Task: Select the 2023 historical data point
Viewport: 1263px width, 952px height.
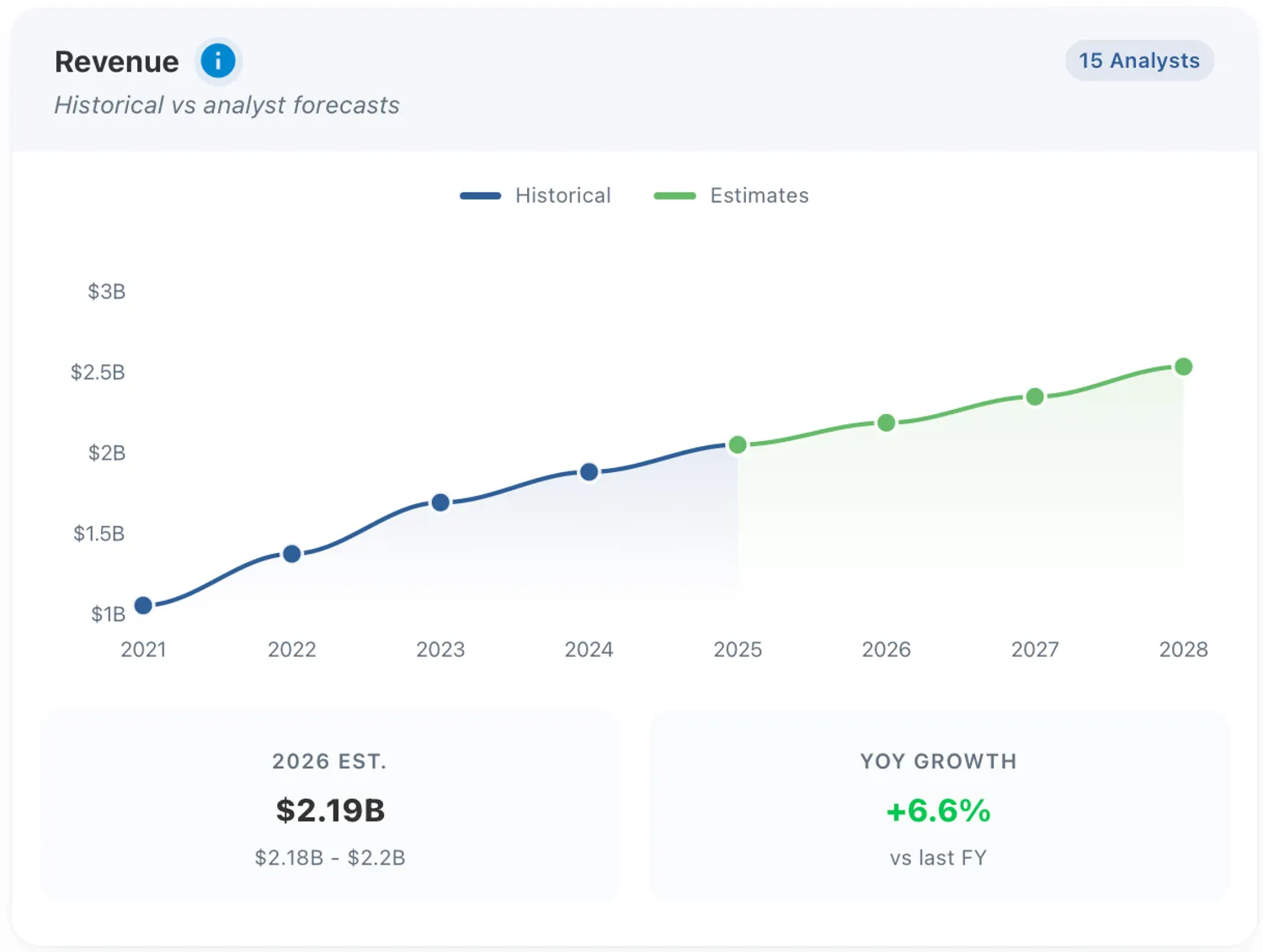Action: click(x=440, y=503)
